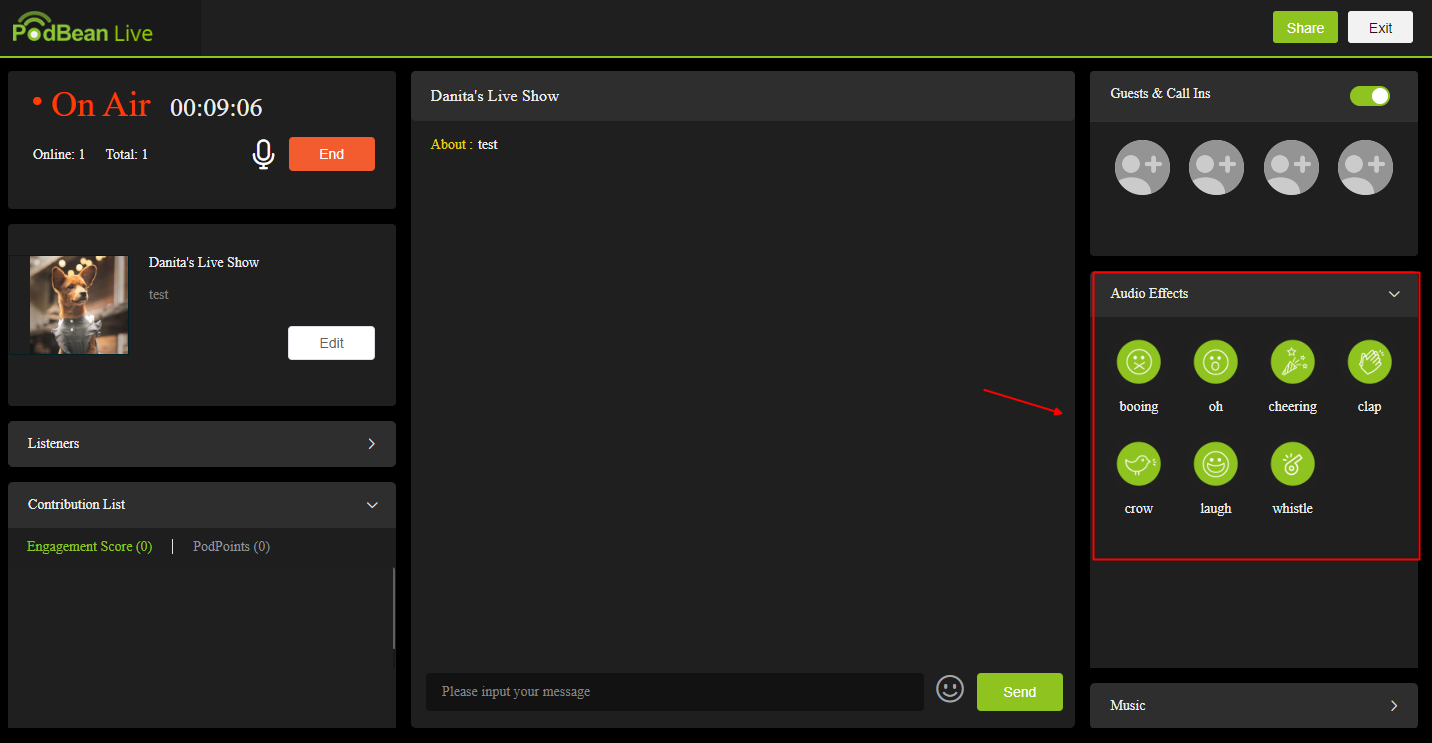Viewport: 1432px width, 743px height.
Task: Play the clap audio effect
Action: [1369, 361]
